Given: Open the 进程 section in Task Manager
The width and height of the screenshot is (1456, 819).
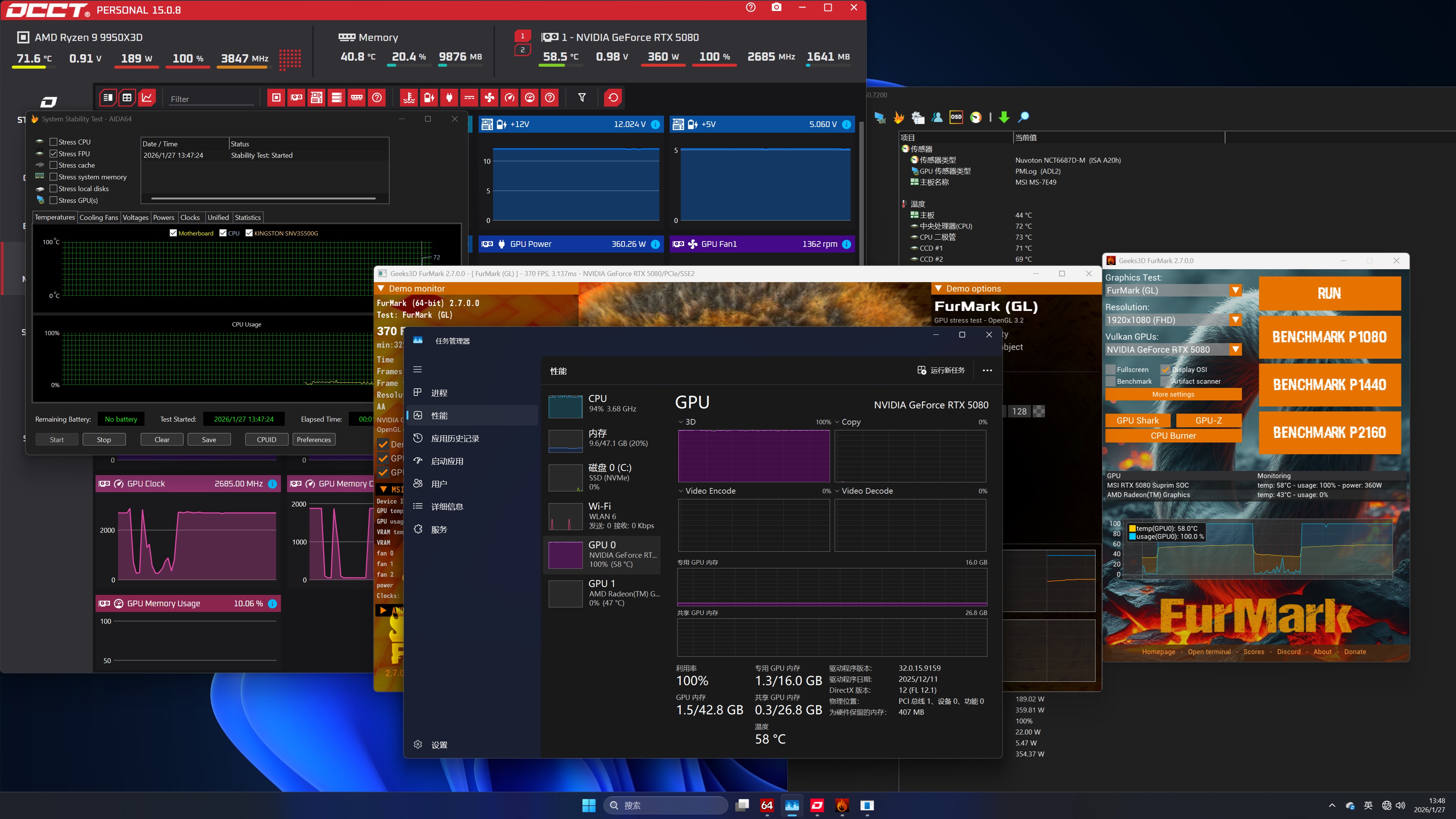Looking at the screenshot, I should pyautogui.click(x=439, y=393).
